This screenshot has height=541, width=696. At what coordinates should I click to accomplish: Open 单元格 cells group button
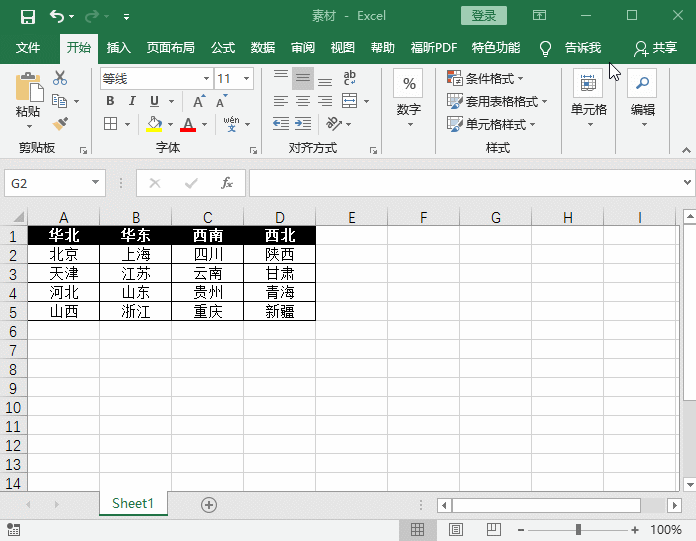click(x=588, y=99)
